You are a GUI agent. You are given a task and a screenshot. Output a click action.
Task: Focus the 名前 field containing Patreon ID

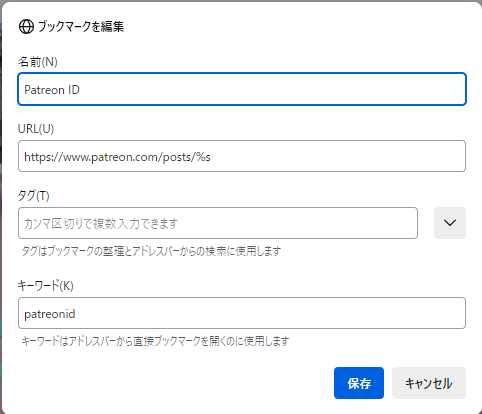click(x=242, y=89)
